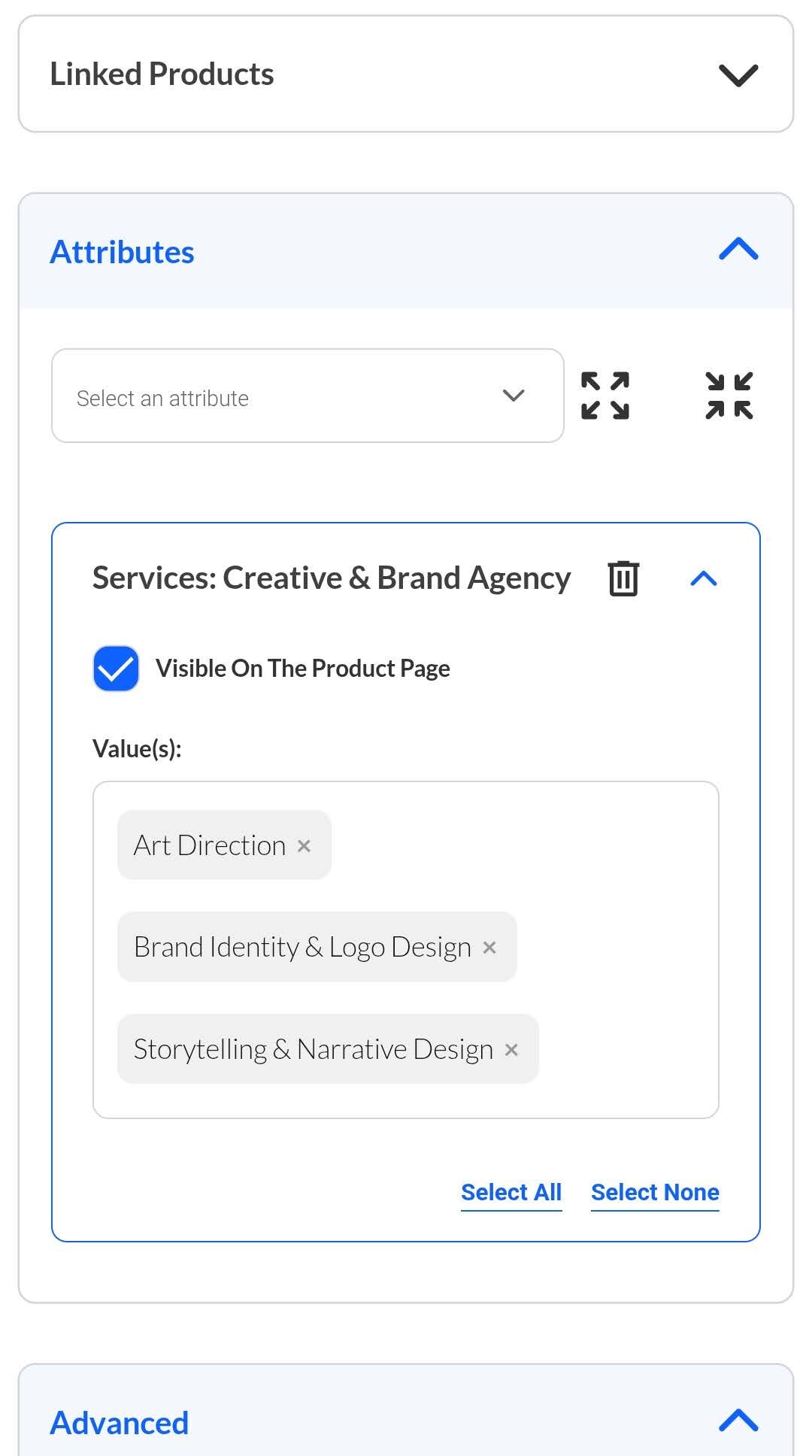Remove Brand Identity & Logo Design tag

pos(489,948)
